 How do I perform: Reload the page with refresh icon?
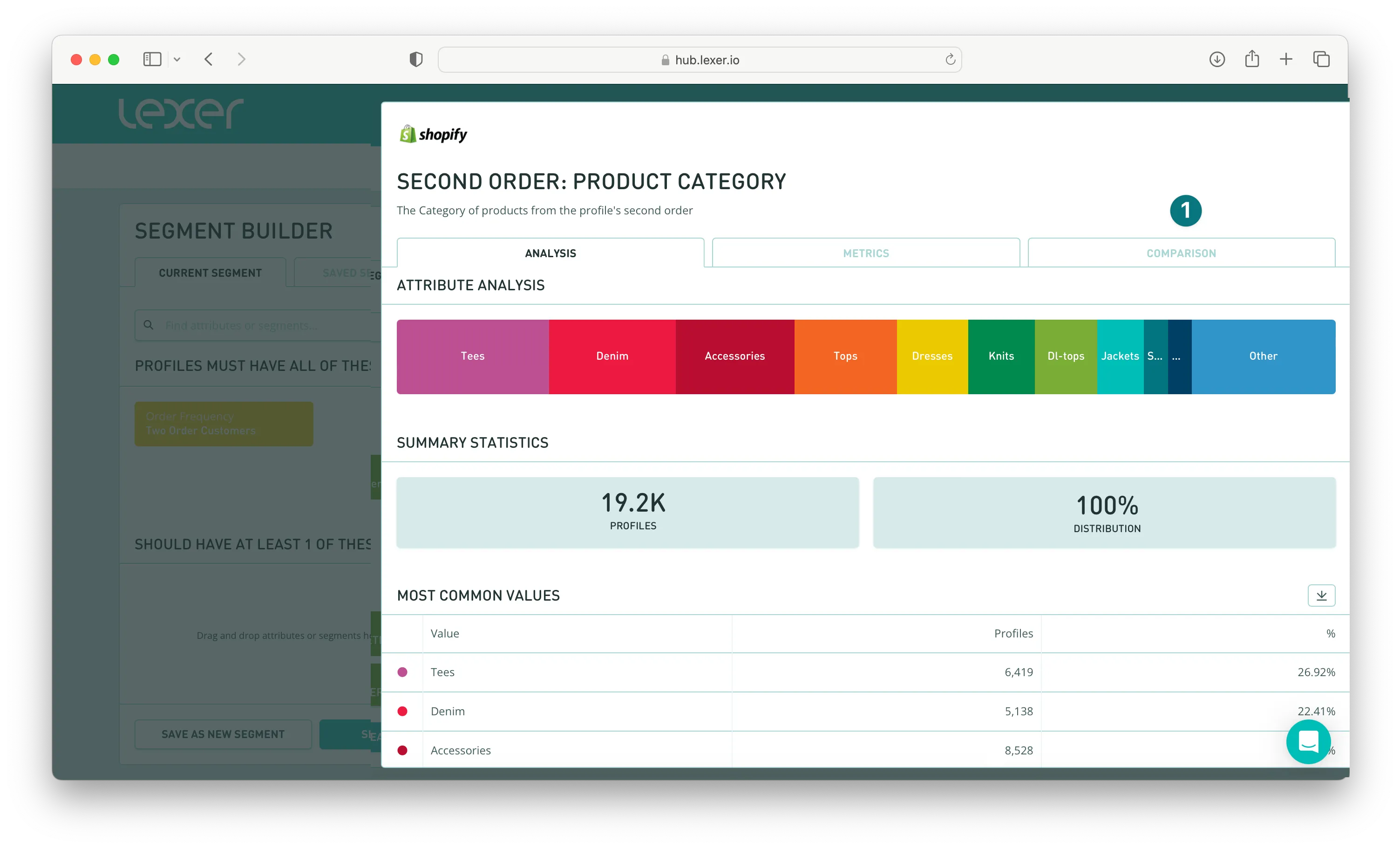pos(950,60)
